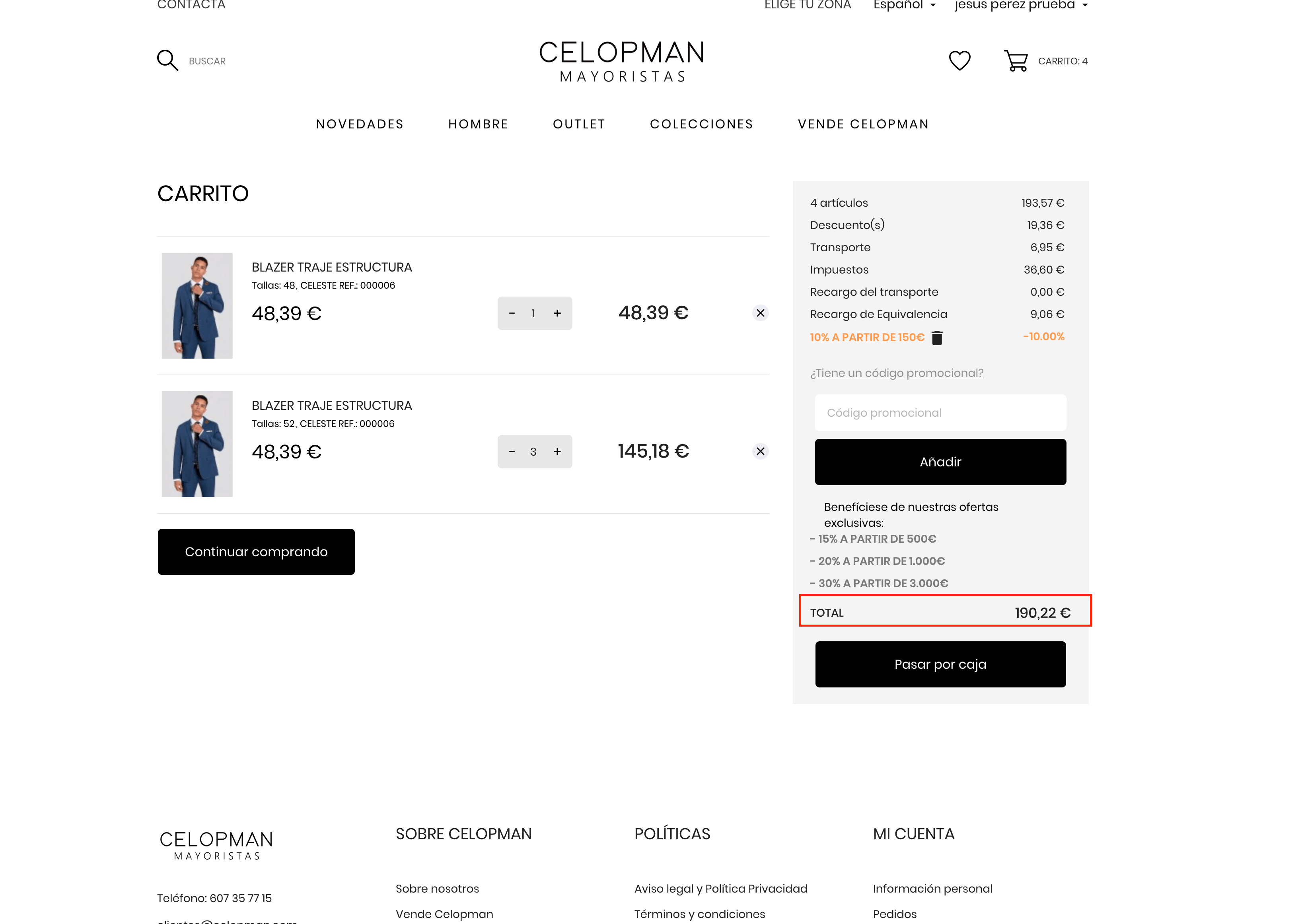Screen dimensions: 1300x924
Task: Open the shopping cart icon
Action: point(1016,61)
